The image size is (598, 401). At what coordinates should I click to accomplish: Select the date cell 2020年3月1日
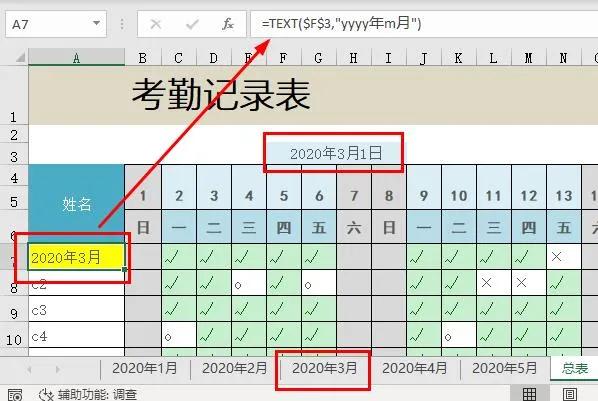pos(336,153)
